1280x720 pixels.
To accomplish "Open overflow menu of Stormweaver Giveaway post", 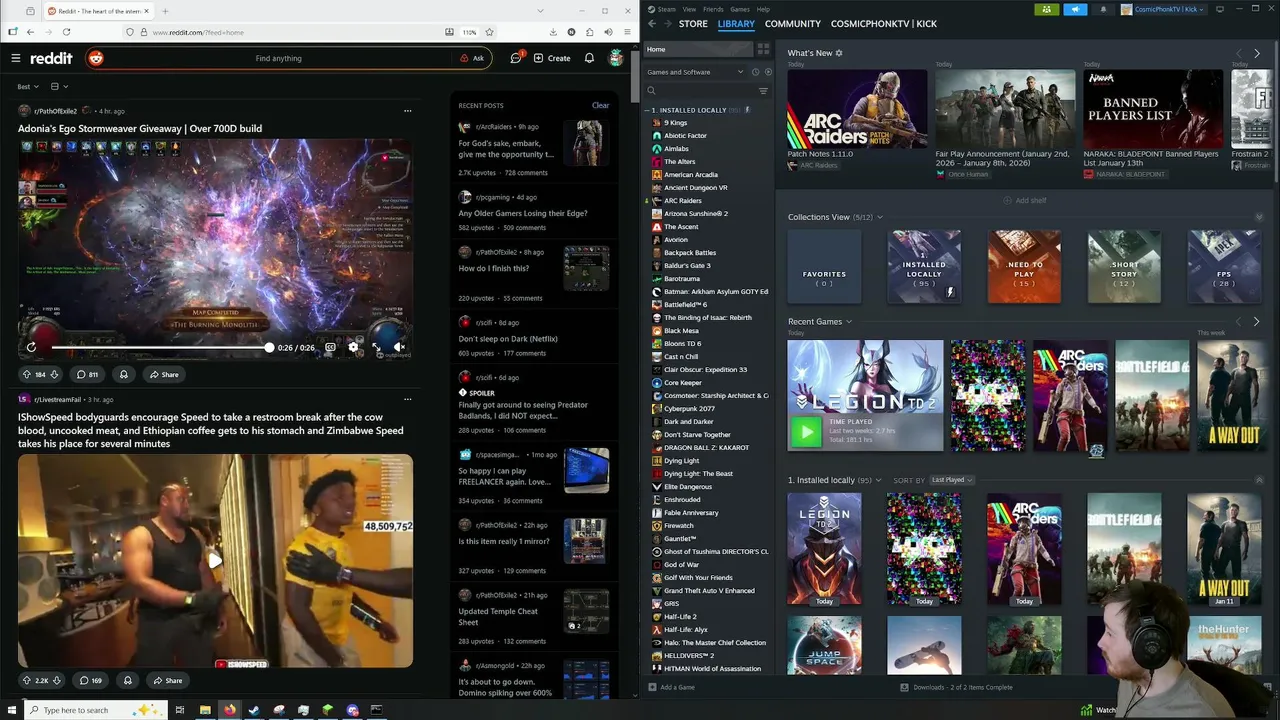I will [407, 111].
